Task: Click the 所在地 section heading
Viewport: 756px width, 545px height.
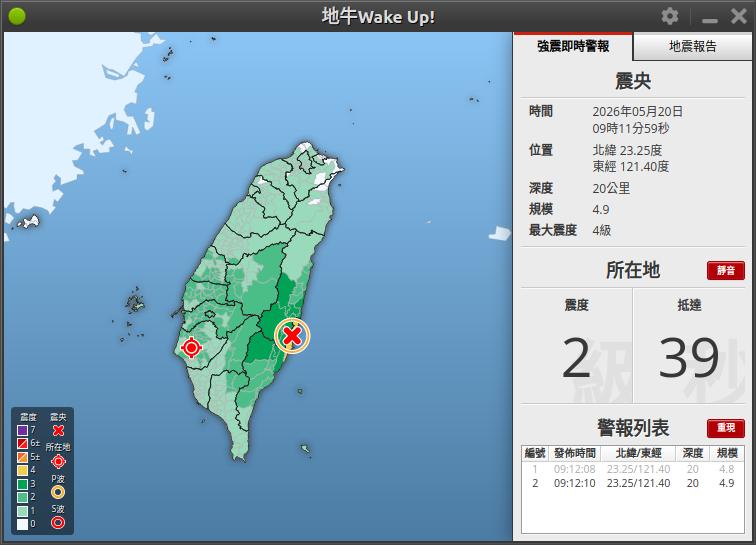Action: pyautogui.click(x=633, y=270)
